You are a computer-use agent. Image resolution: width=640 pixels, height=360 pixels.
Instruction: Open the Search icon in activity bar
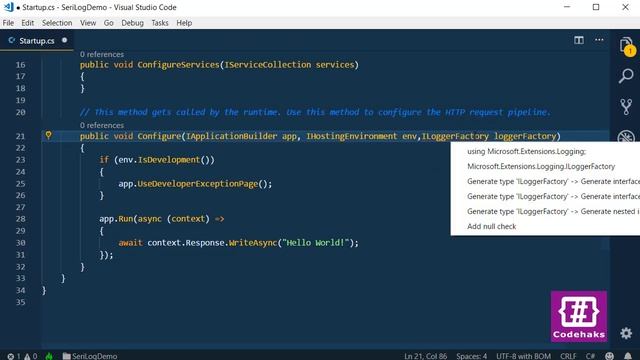[626, 76]
